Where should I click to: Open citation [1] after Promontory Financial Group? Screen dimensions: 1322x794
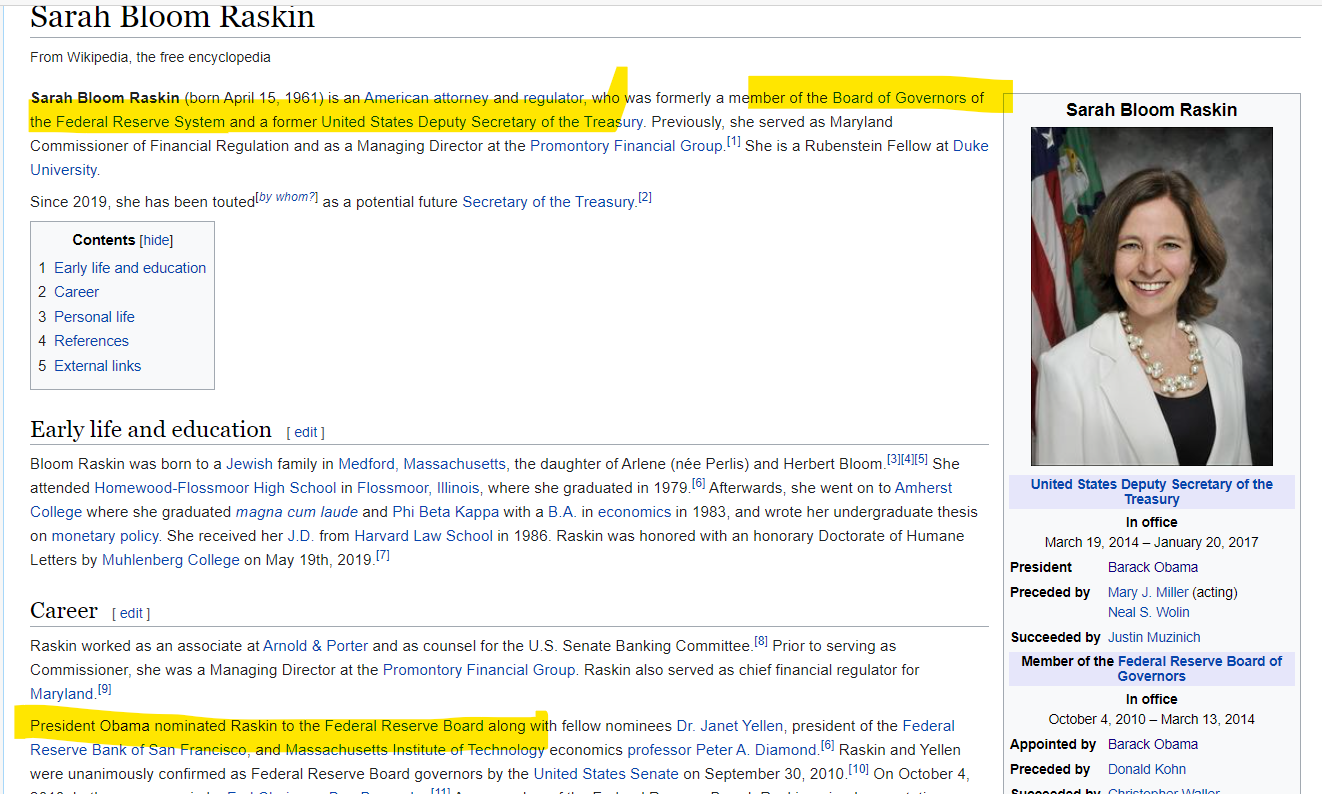733,142
